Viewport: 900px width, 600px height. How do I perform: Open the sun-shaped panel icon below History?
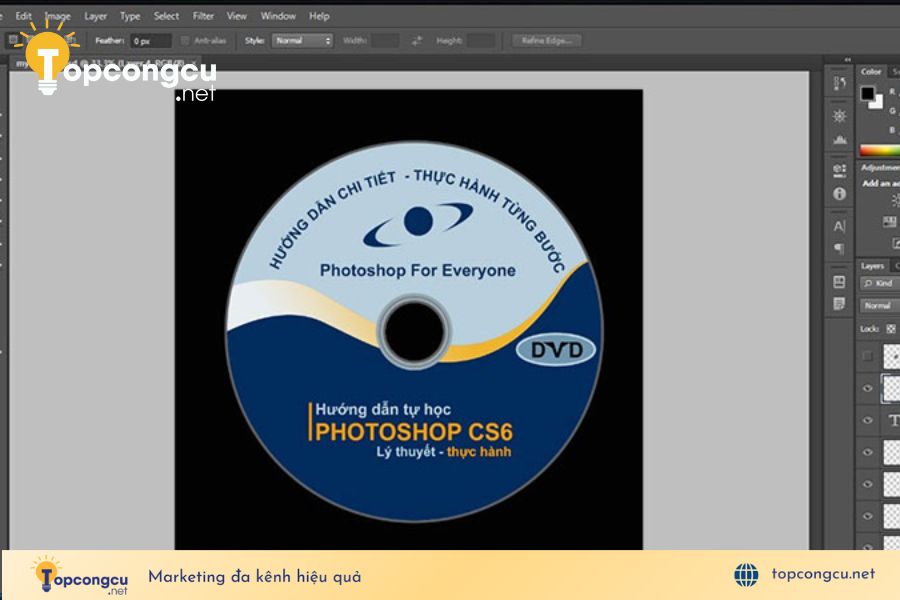coord(839,117)
